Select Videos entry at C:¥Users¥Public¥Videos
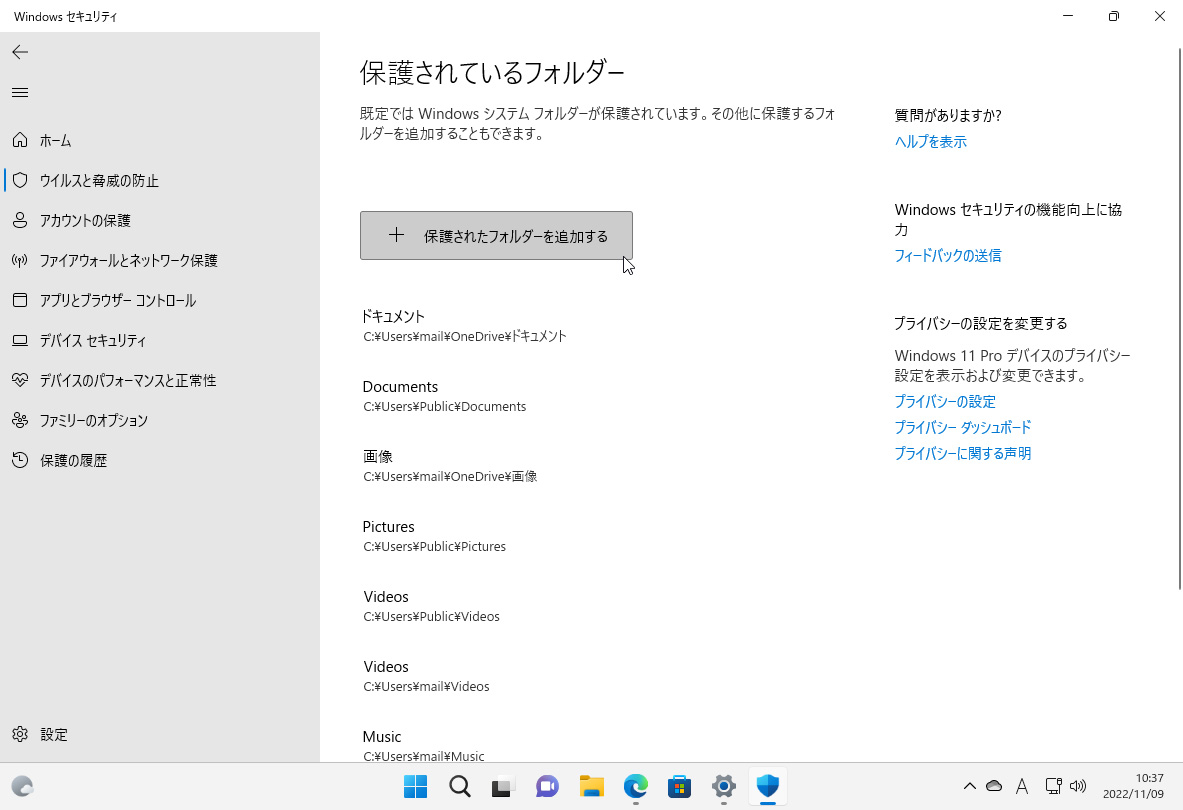This screenshot has width=1183, height=810. tap(431, 606)
